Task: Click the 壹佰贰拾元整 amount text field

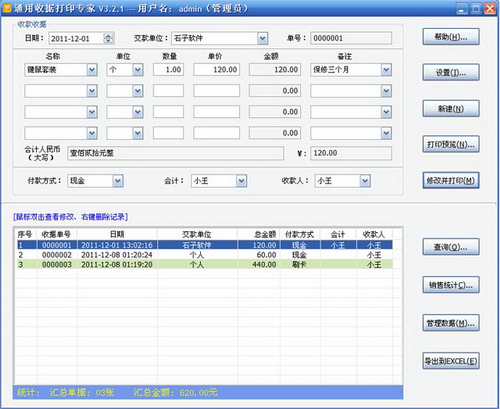Action: pyautogui.click(x=176, y=153)
